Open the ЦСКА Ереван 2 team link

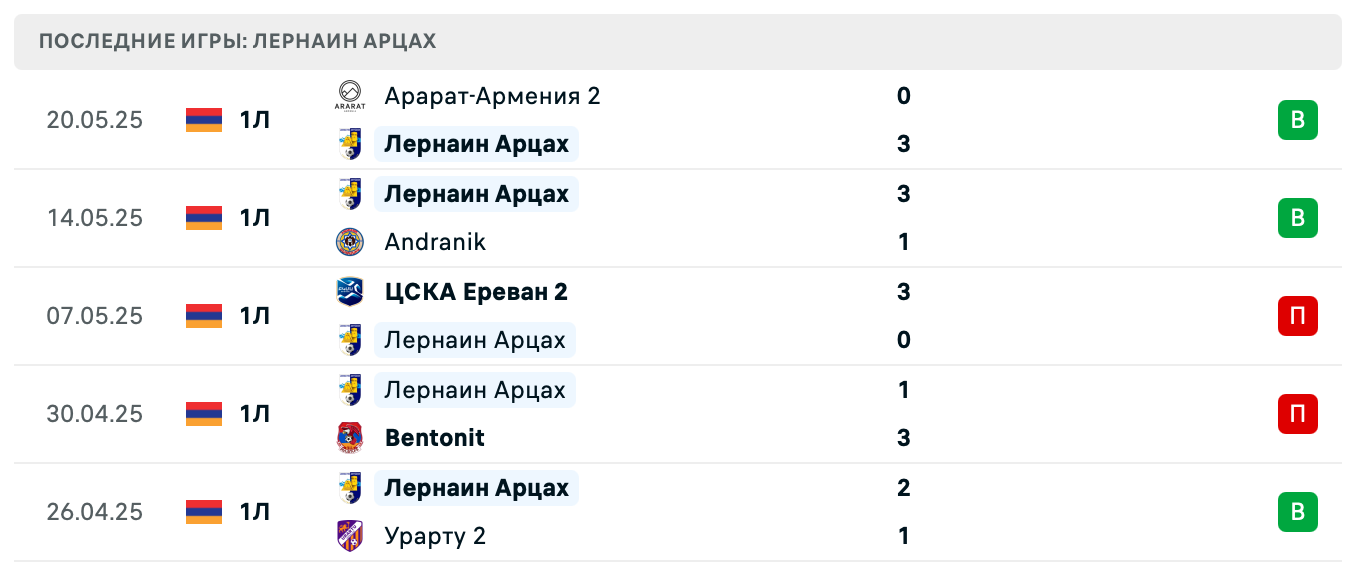tap(476, 292)
